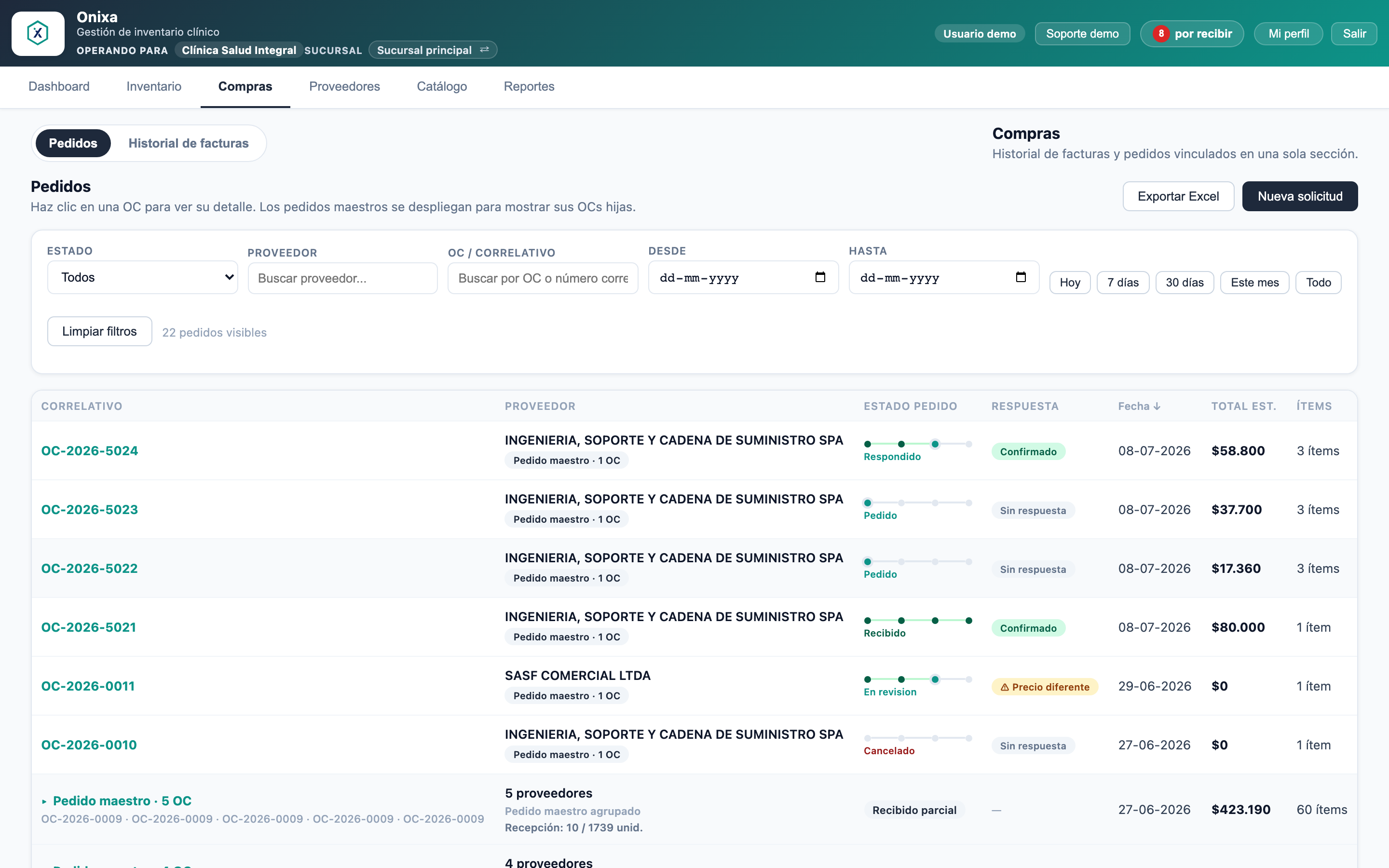Apply the Este mes date filter
The image size is (1389, 868).
[x=1255, y=283]
